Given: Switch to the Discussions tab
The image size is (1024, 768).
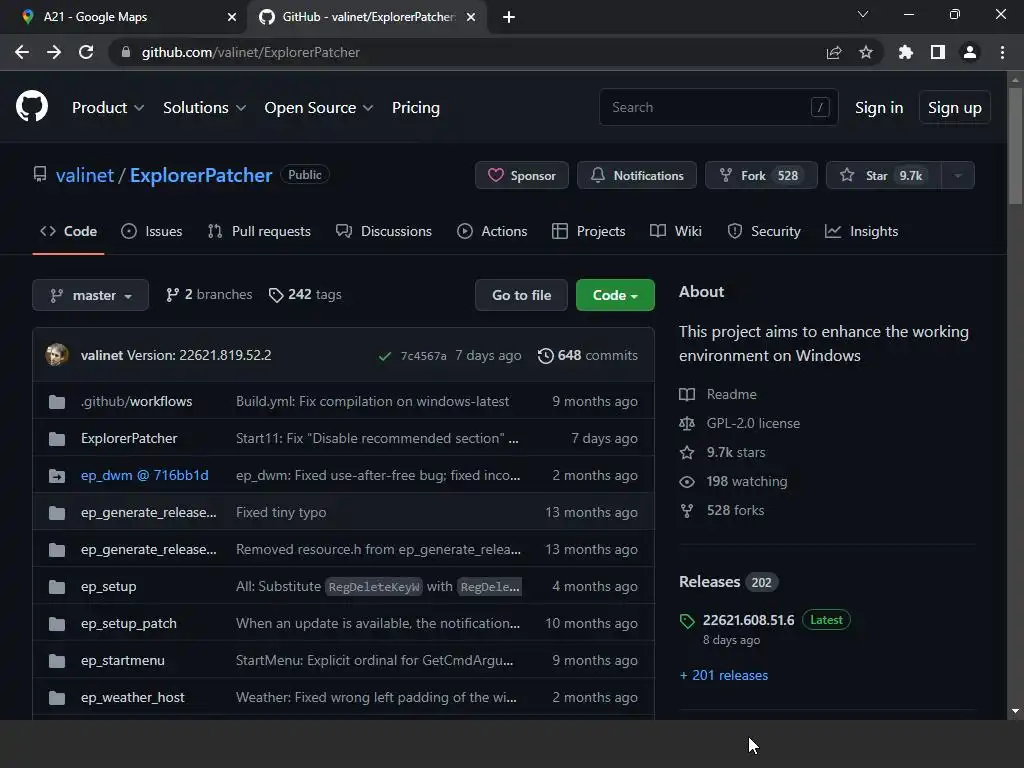Looking at the screenshot, I should click(x=383, y=231).
